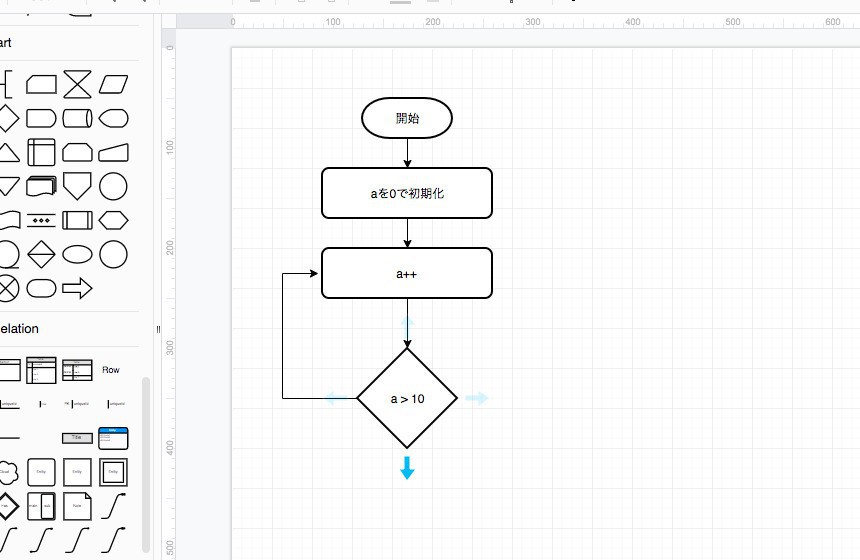Pick the Start ellipse shape
The width and height of the screenshot is (860, 560).
[x=77, y=254]
